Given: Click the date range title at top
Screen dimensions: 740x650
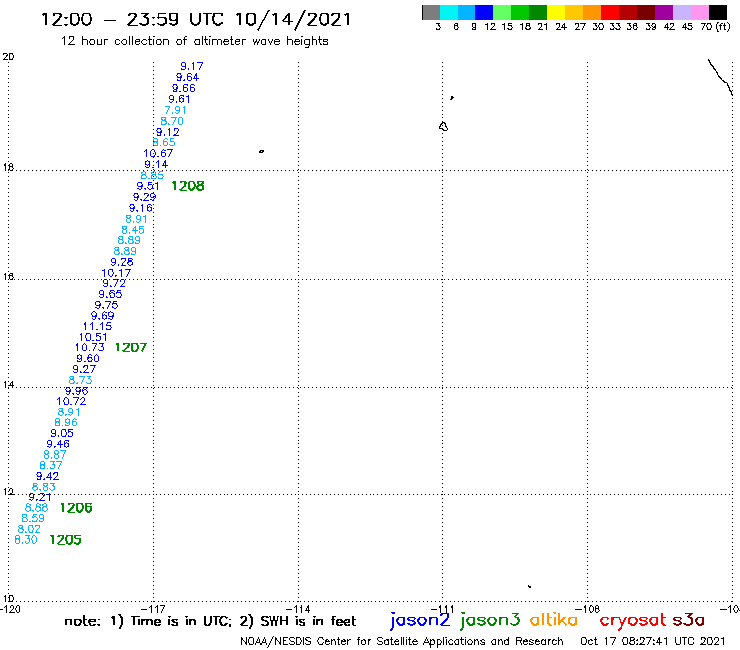Looking at the screenshot, I should tap(196, 19).
